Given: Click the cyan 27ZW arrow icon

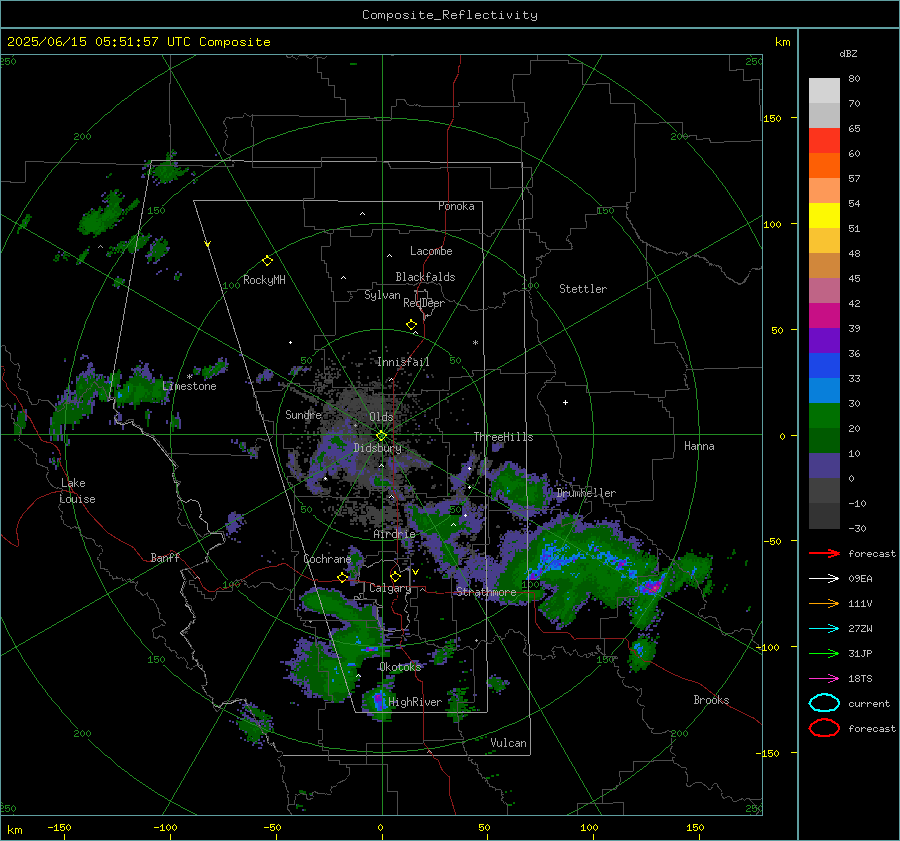Looking at the screenshot, I should click(824, 629).
